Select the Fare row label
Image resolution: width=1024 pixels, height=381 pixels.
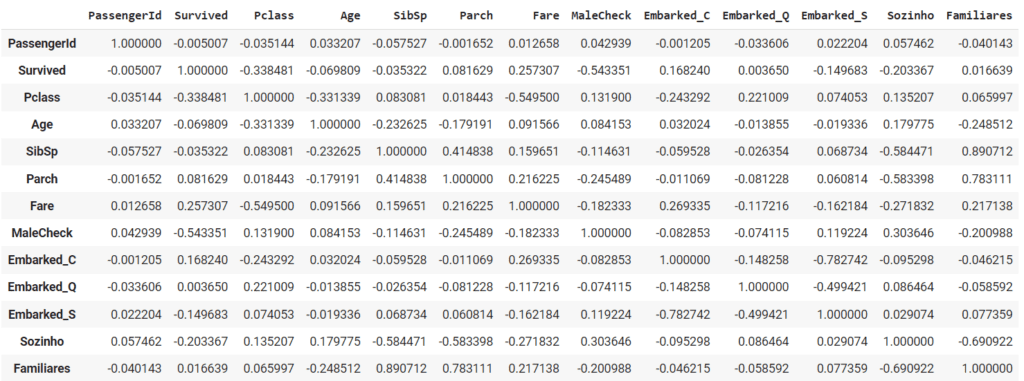42,206
